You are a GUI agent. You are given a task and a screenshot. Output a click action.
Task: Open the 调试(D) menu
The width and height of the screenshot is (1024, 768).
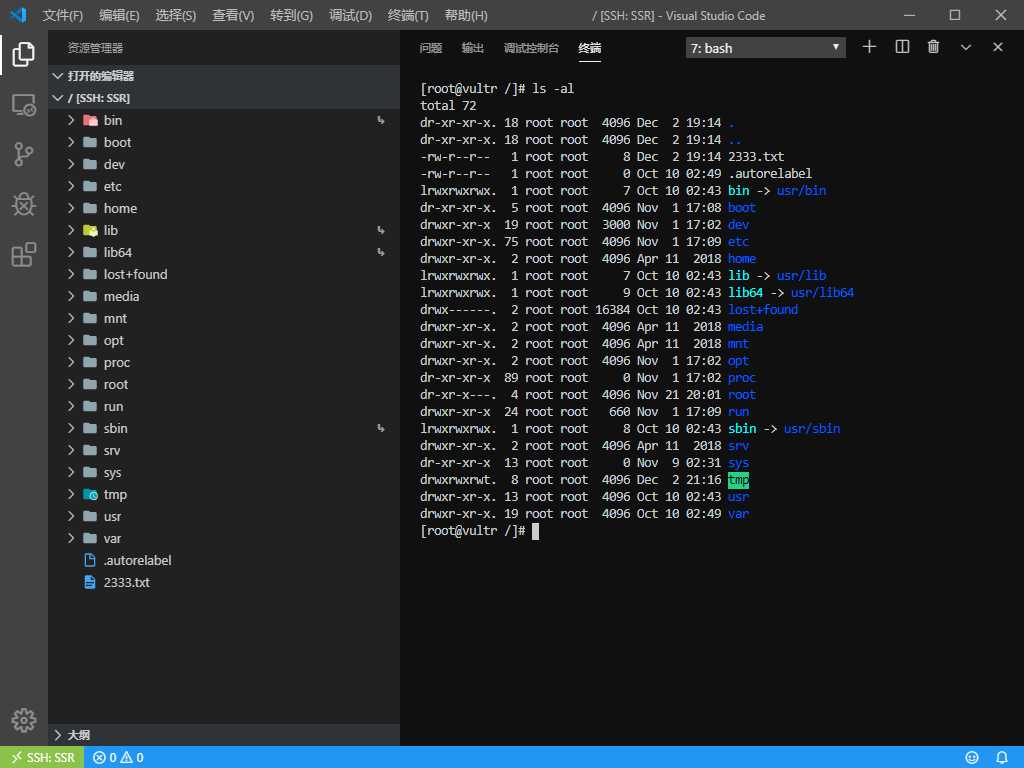(x=351, y=15)
